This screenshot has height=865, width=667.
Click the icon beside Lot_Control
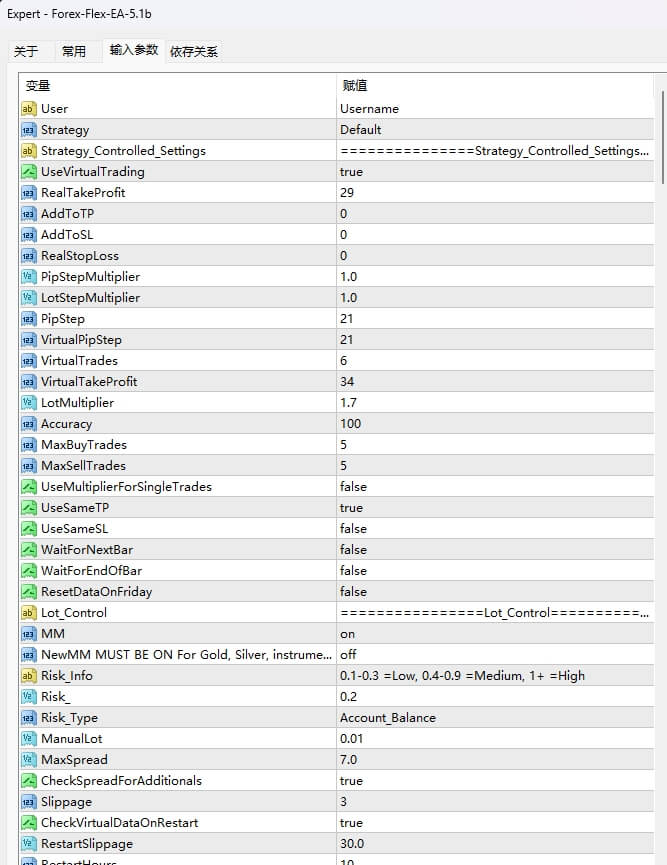click(x=29, y=612)
